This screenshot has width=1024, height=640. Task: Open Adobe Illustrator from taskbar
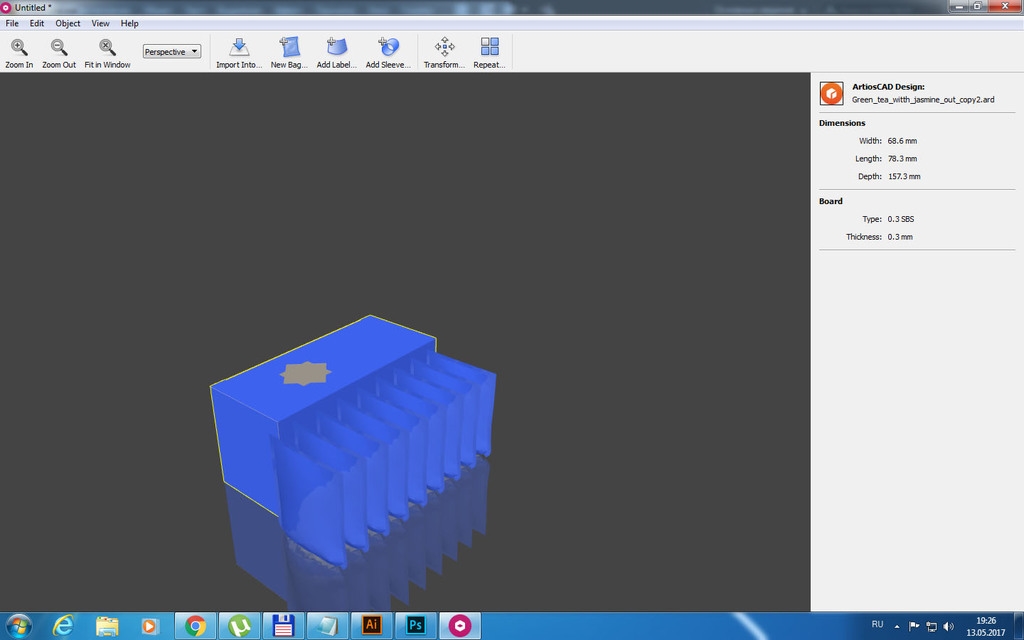(371, 625)
